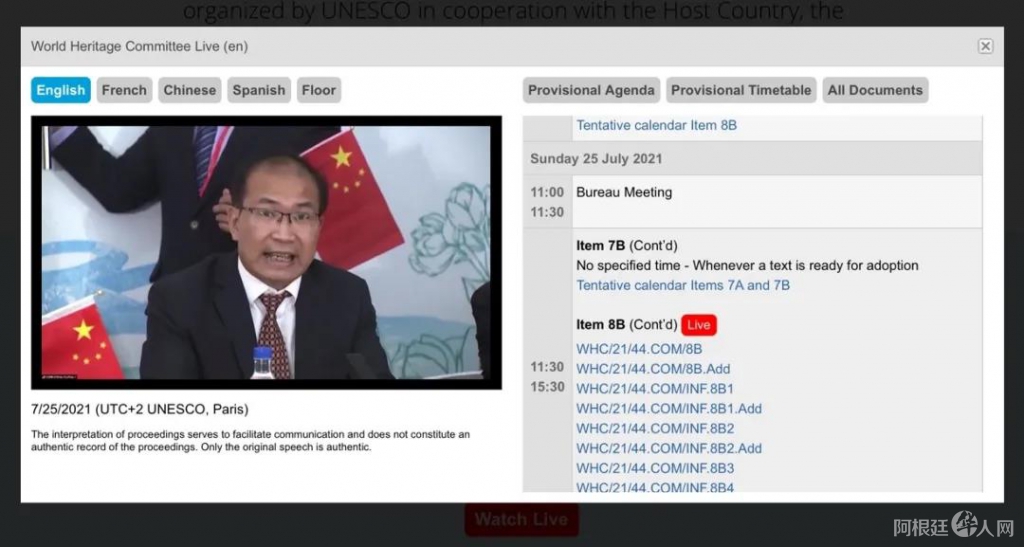Image resolution: width=1024 pixels, height=547 pixels.
Task: Select the English audio language tab
Action: (x=61, y=90)
